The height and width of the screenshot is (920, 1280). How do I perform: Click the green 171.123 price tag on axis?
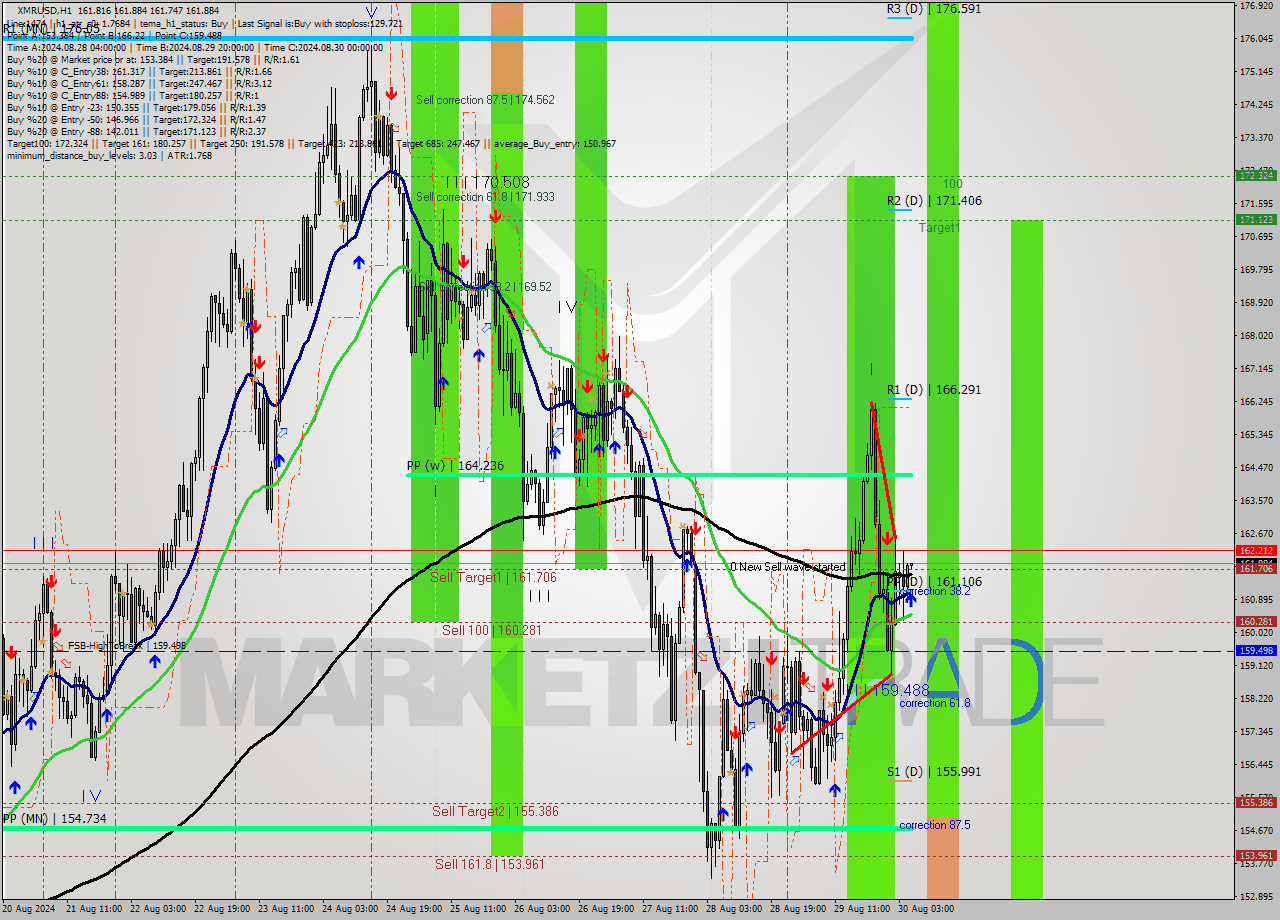1256,219
